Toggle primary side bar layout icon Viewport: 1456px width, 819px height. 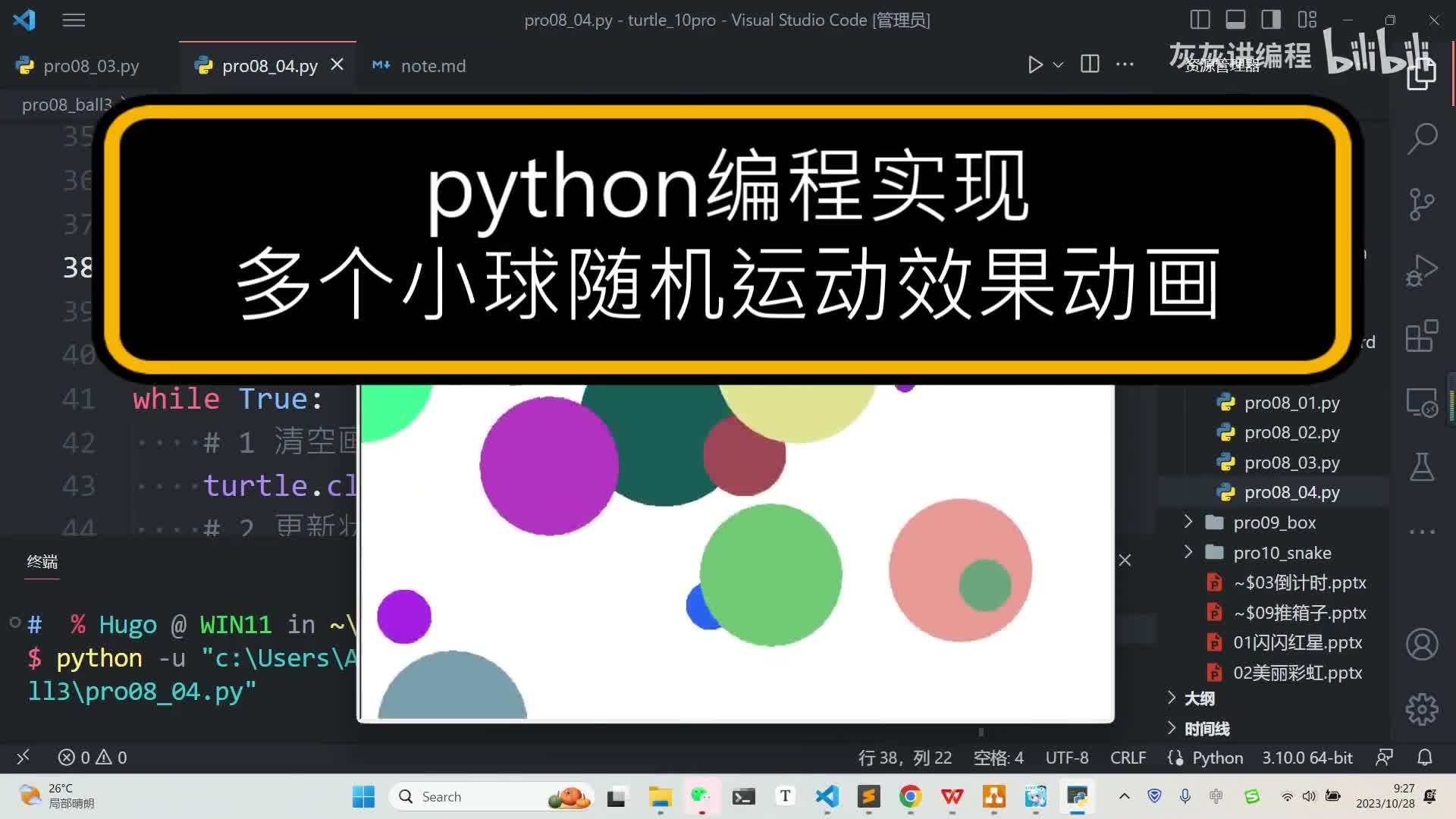[x=1200, y=20]
